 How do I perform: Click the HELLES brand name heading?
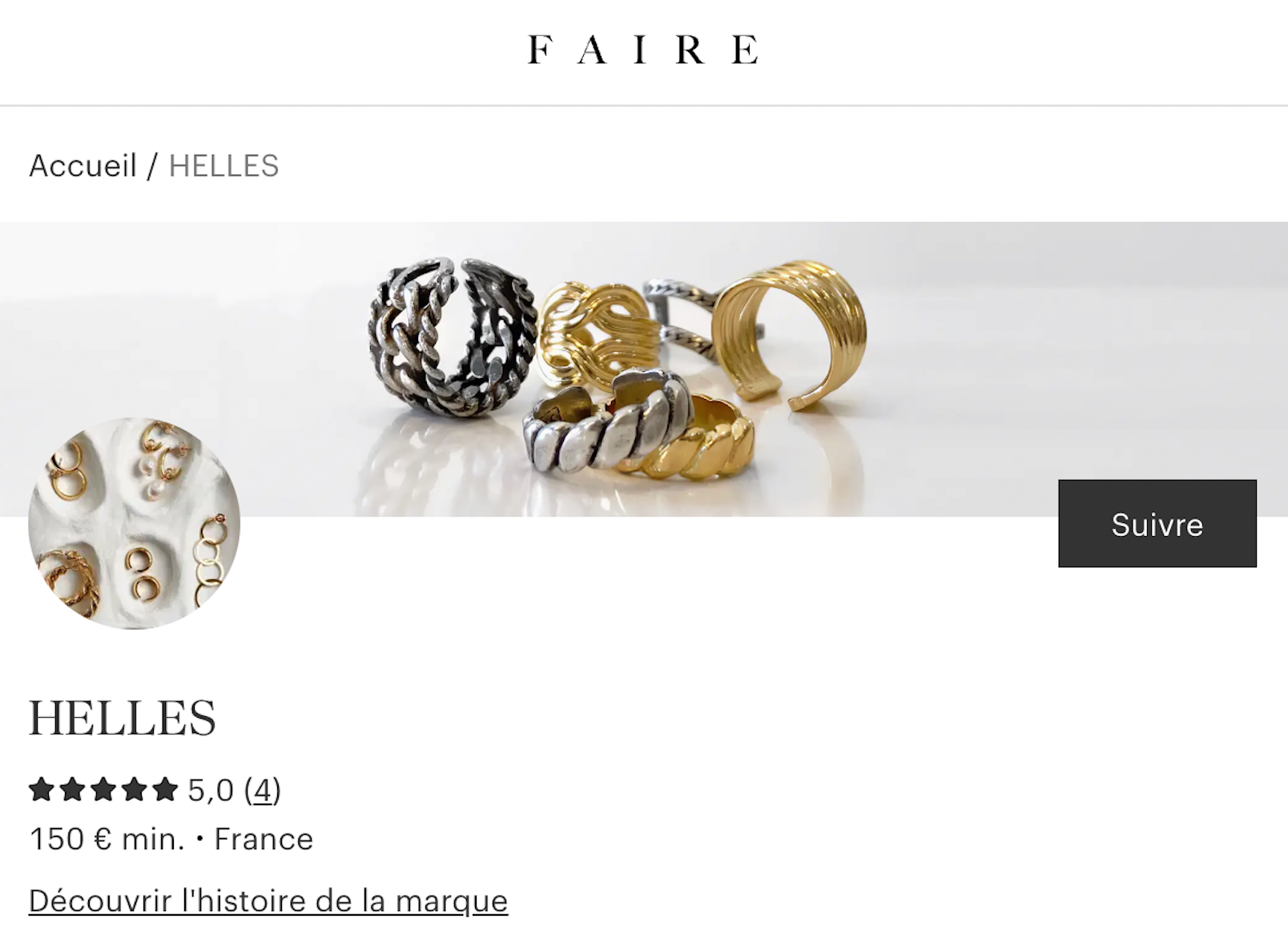tap(123, 717)
